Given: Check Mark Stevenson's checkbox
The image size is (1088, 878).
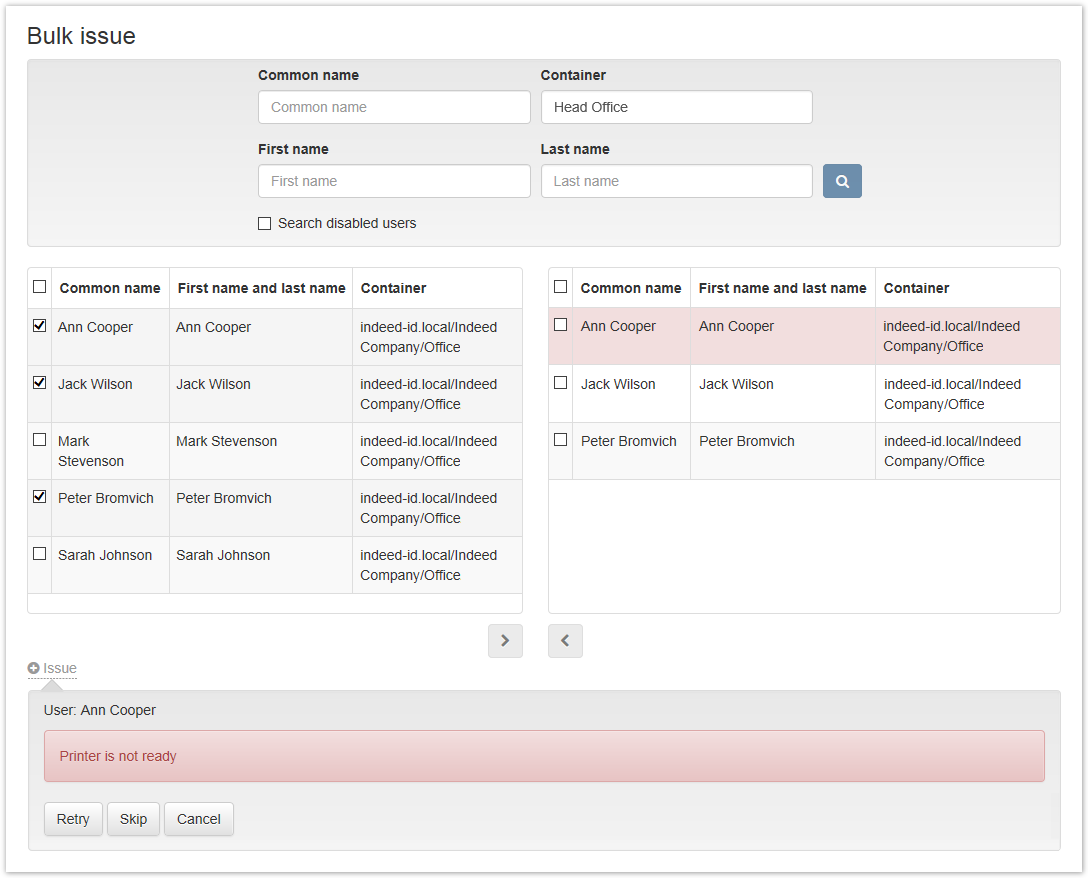Looking at the screenshot, I should coord(40,440).
